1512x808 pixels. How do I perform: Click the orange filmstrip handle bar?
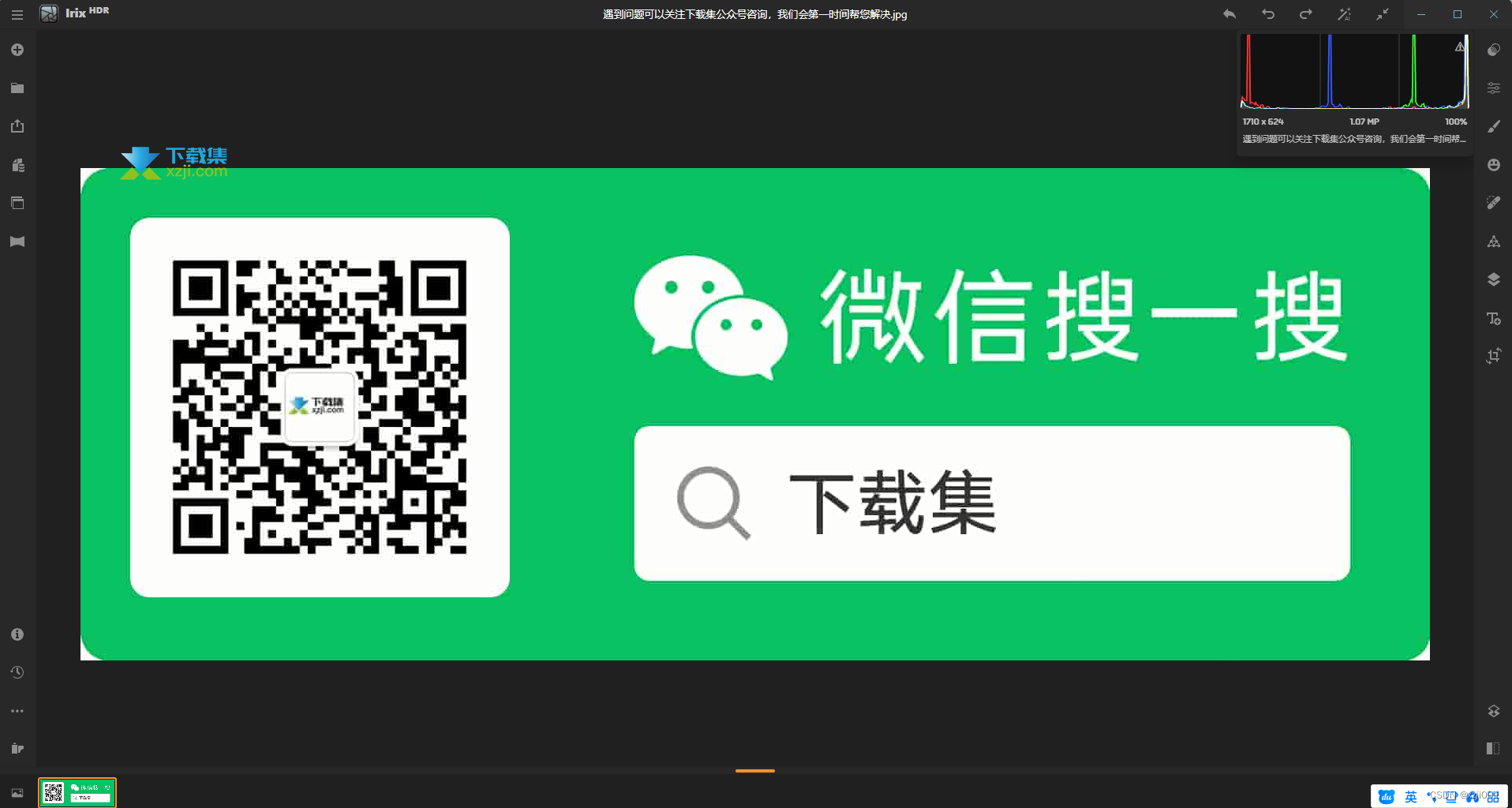755,771
